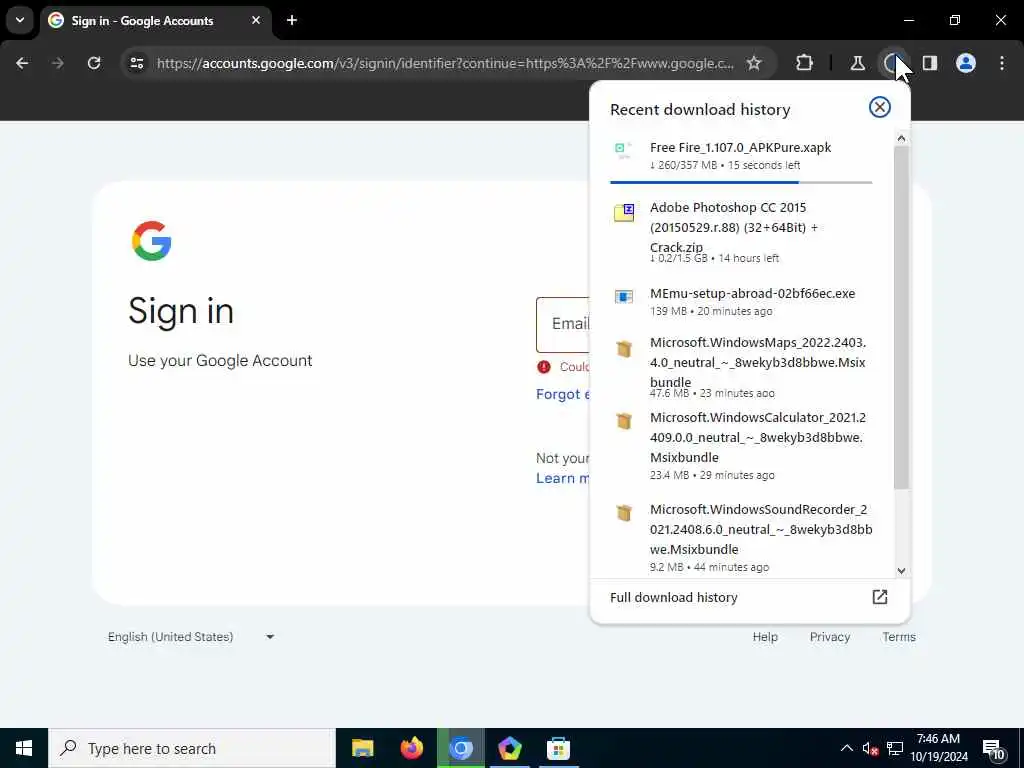This screenshot has height=768, width=1024.
Task: Open the Chrome profile avatar
Action: [x=966, y=63]
